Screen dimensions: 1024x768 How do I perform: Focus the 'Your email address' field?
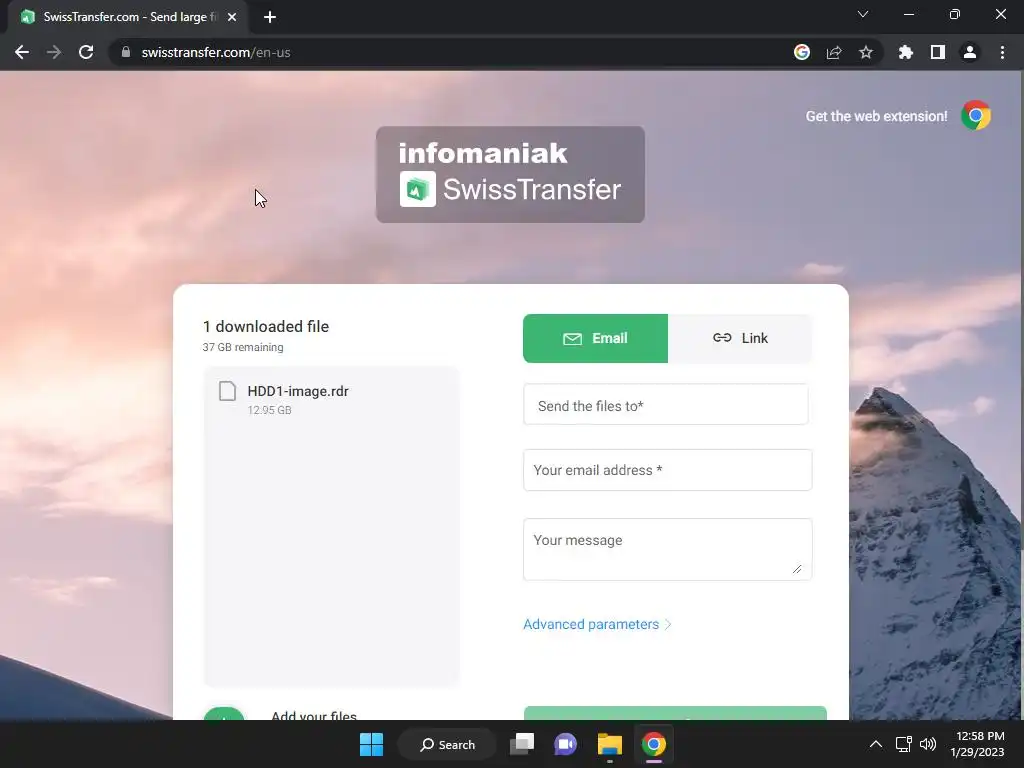[x=667, y=470]
